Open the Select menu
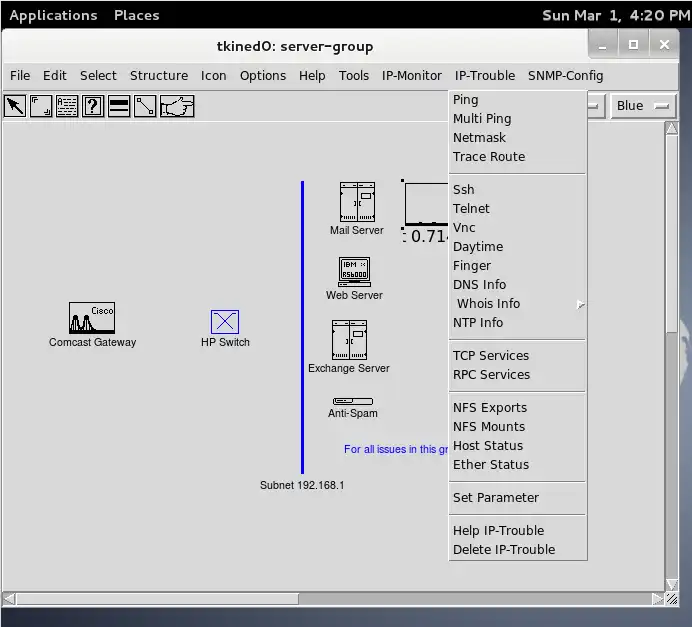Viewport: 692px width, 627px height. coord(98,75)
